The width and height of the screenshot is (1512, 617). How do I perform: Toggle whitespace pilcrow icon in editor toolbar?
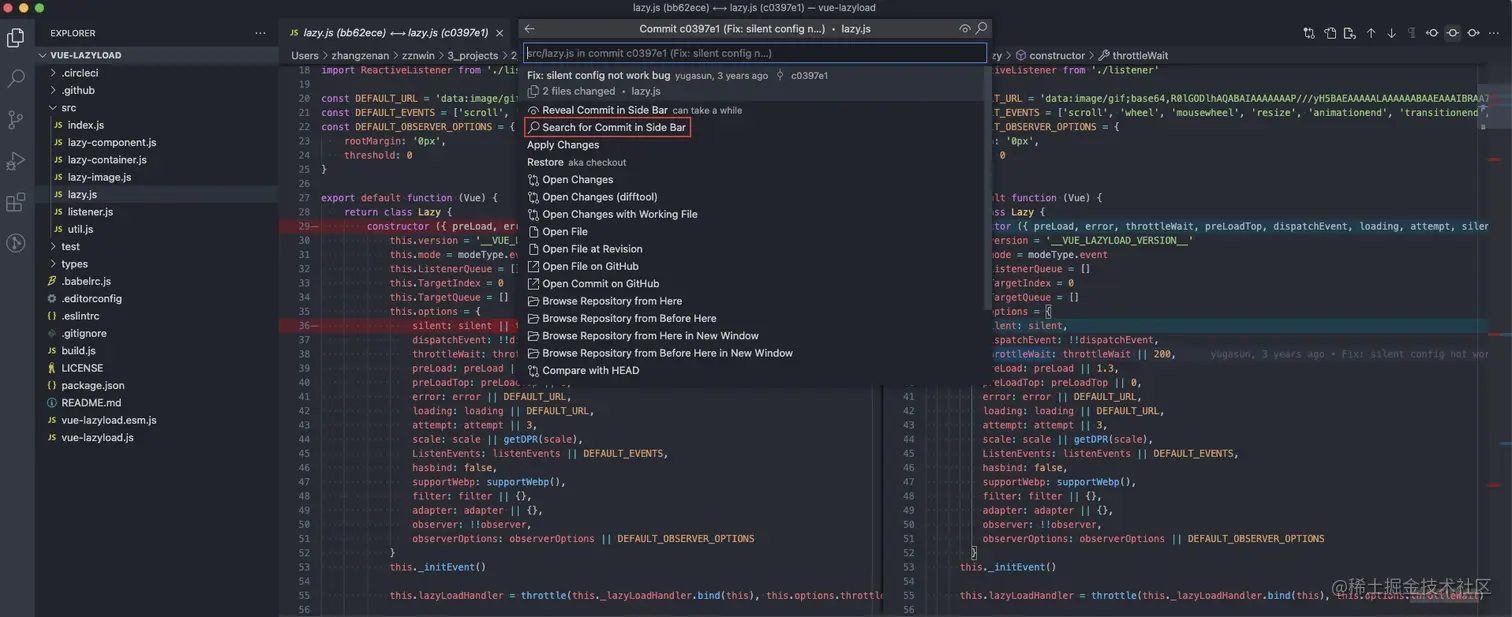click(1412, 33)
